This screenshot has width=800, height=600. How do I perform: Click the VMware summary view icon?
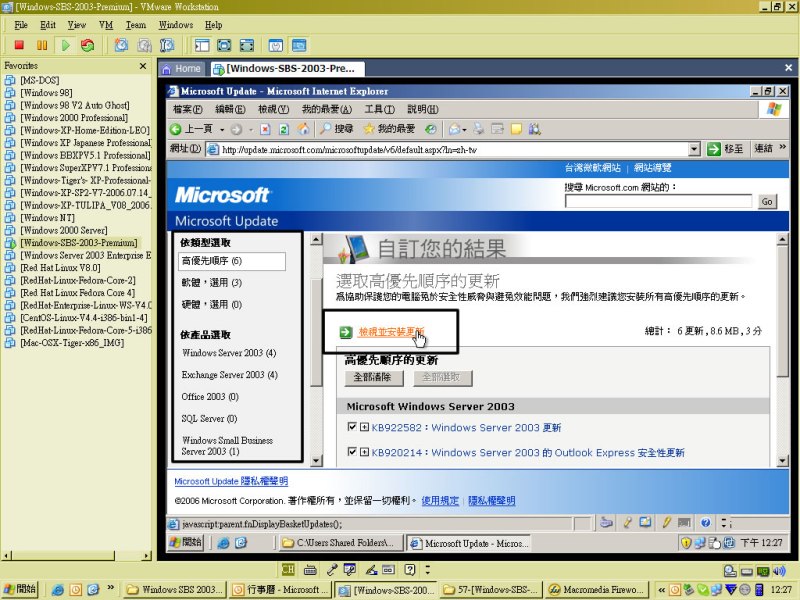coord(276,45)
